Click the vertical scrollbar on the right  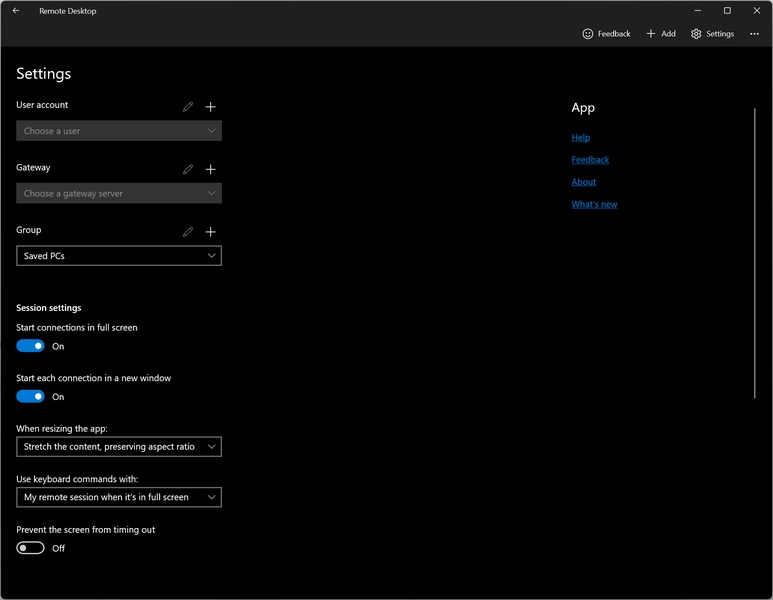pyautogui.click(x=755, y=250)
